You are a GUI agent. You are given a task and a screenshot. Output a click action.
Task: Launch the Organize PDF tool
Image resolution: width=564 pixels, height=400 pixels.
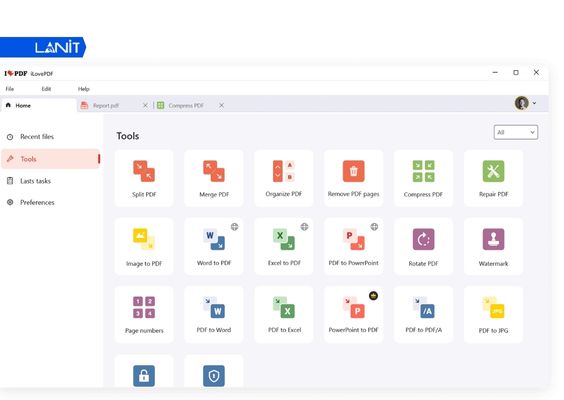[x=283, y=178]
